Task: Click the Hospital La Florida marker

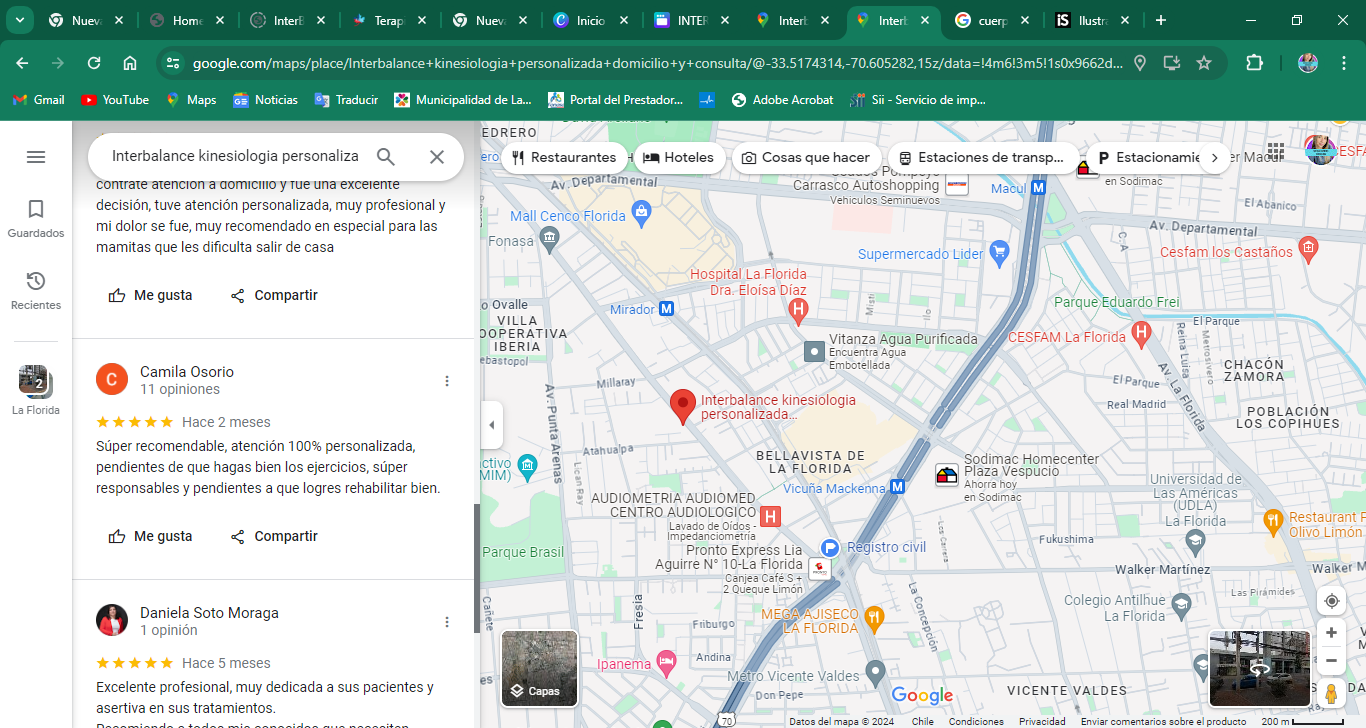Action: pos(798,312)
